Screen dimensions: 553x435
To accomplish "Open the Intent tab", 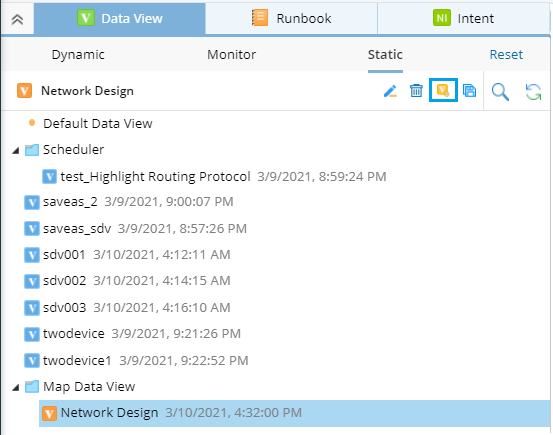I will point(463,18).
